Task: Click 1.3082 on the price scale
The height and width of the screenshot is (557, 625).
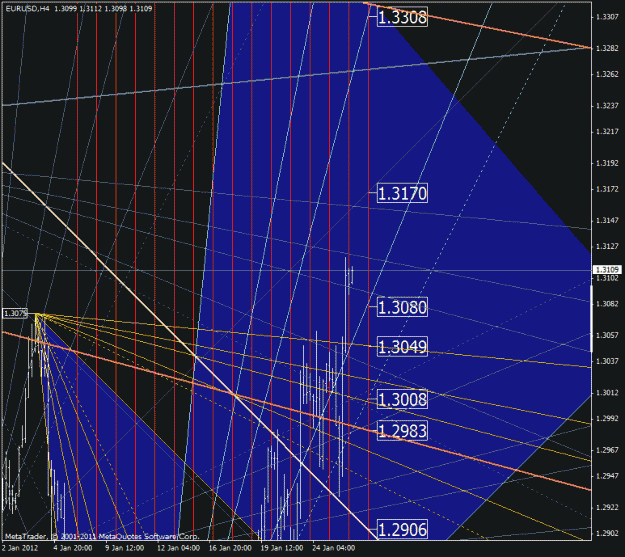Action: point(607,304)
